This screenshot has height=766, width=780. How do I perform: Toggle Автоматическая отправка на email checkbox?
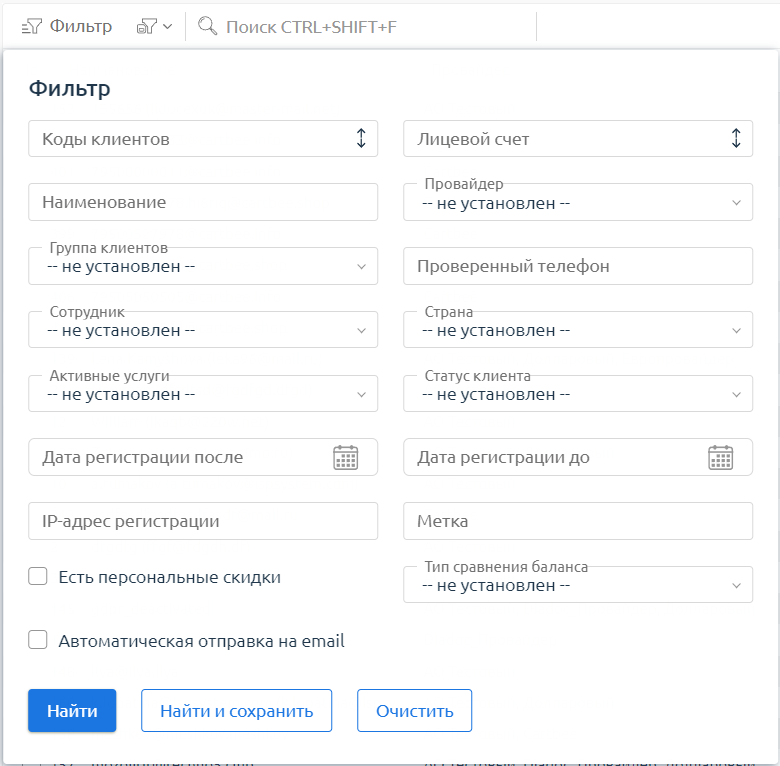point(38,641)
